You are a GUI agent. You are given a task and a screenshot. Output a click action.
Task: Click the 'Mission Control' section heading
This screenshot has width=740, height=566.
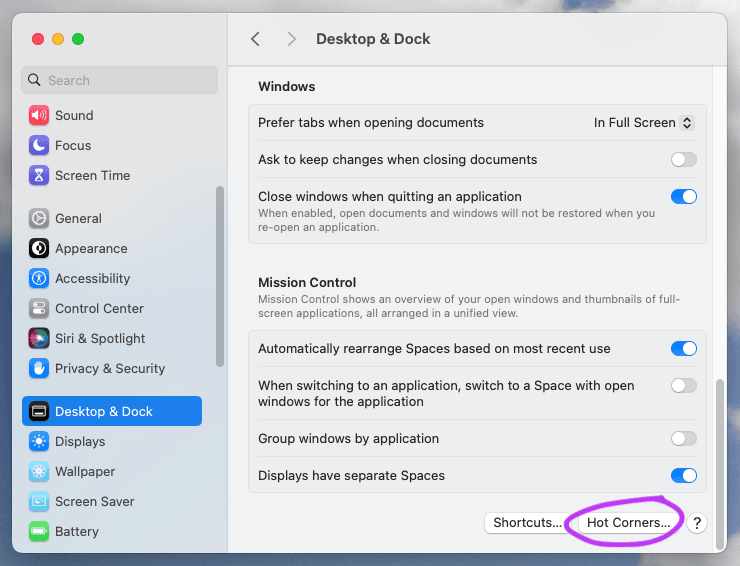[x=307, y=282]
